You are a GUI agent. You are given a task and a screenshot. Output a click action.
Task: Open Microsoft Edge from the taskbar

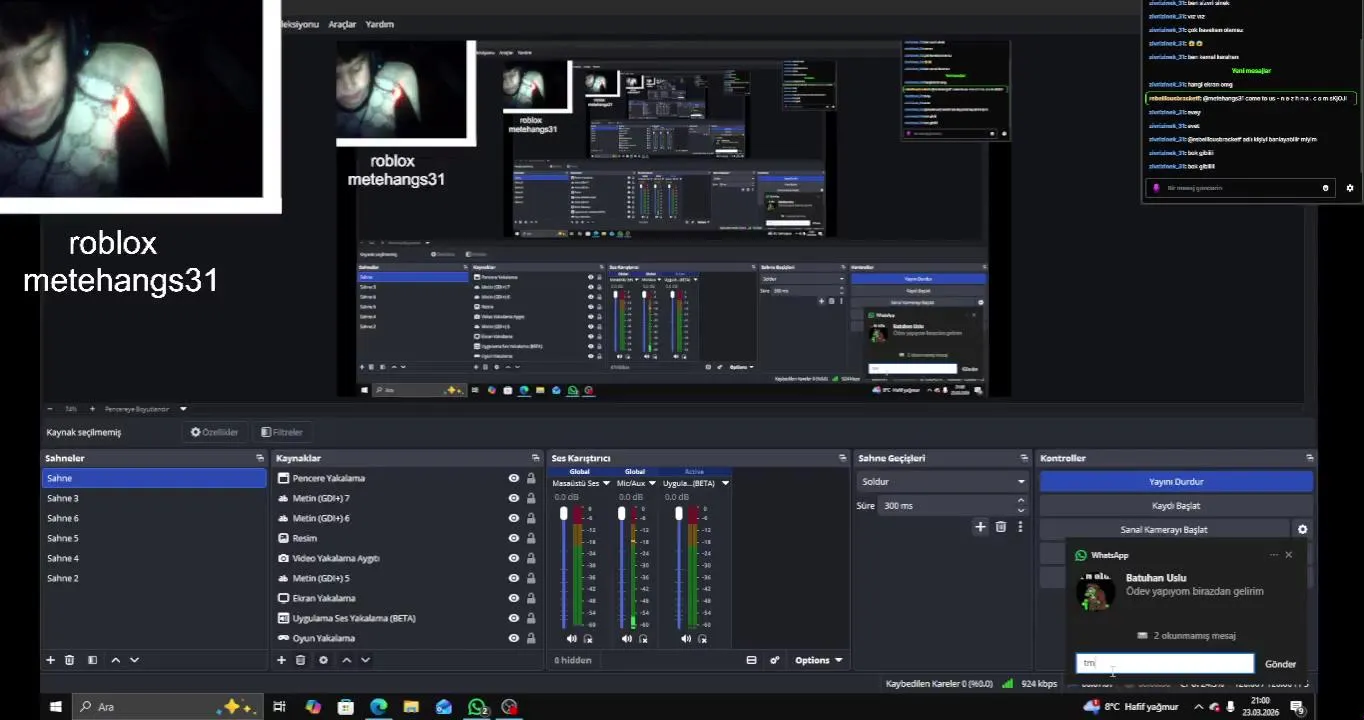coord(378,707)
